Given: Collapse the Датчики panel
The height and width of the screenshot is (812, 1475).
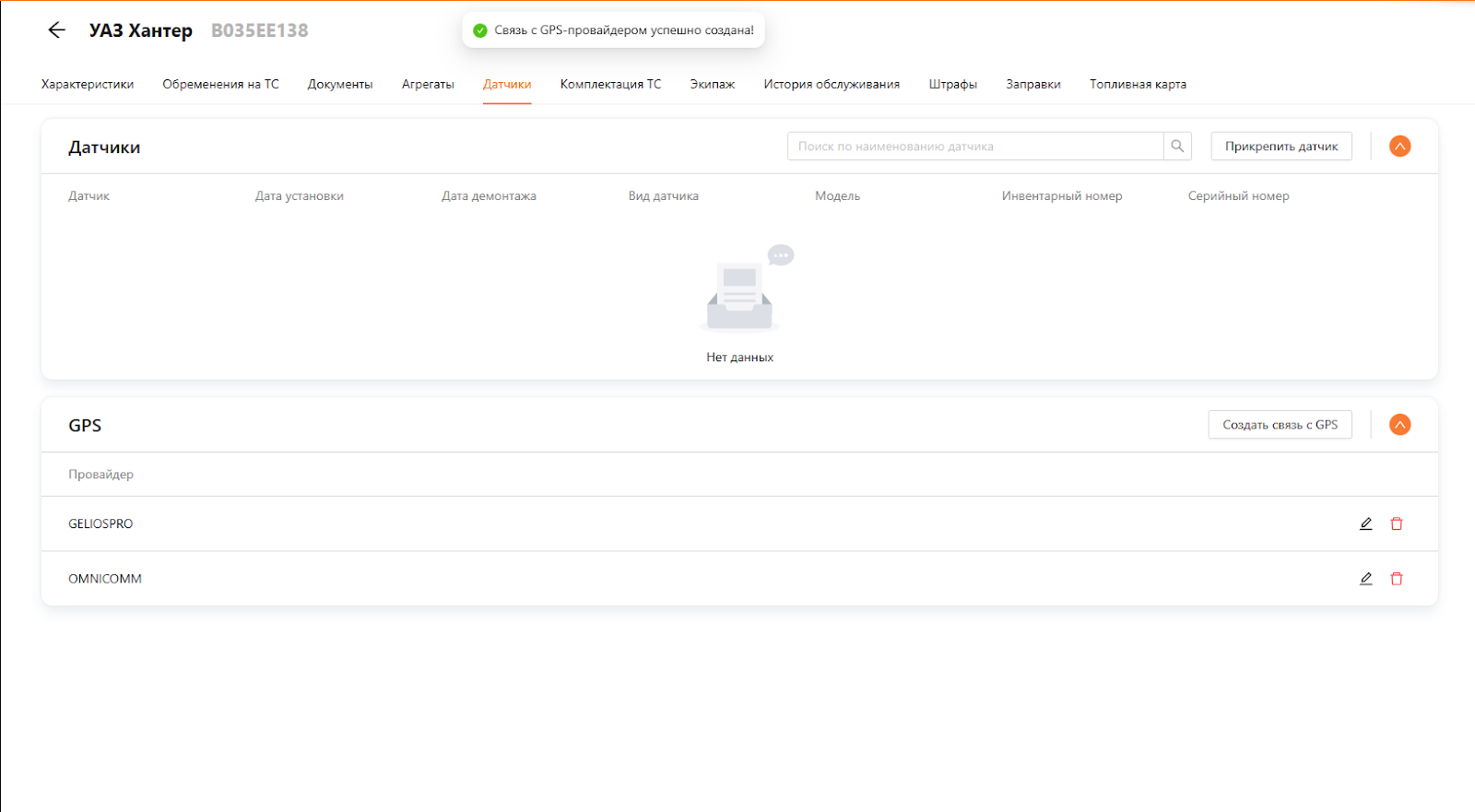Looking at the screenshot, I should tap(1399, 147).
